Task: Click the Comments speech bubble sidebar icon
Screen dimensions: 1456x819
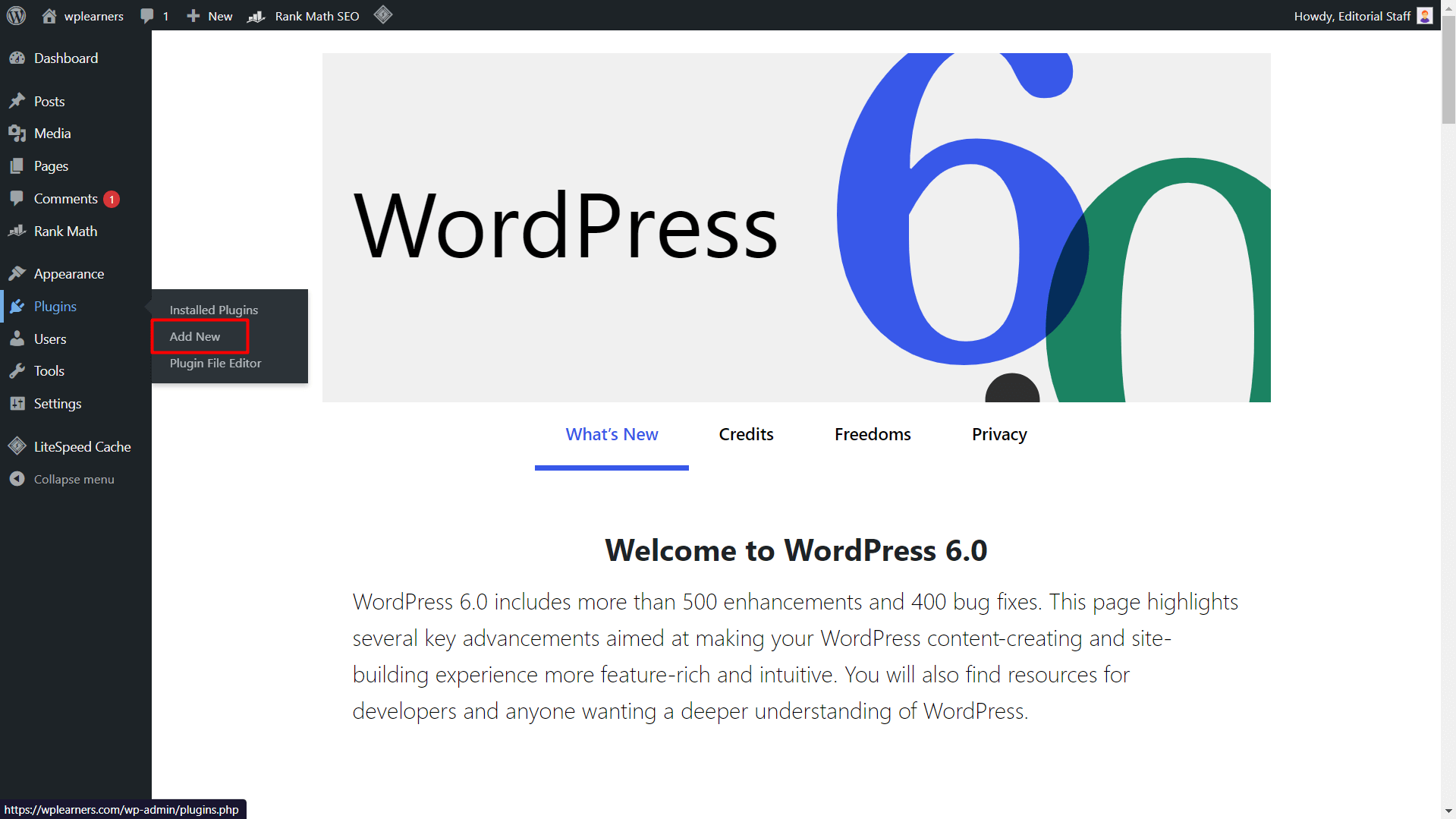Action: click(x=17, y=199)
